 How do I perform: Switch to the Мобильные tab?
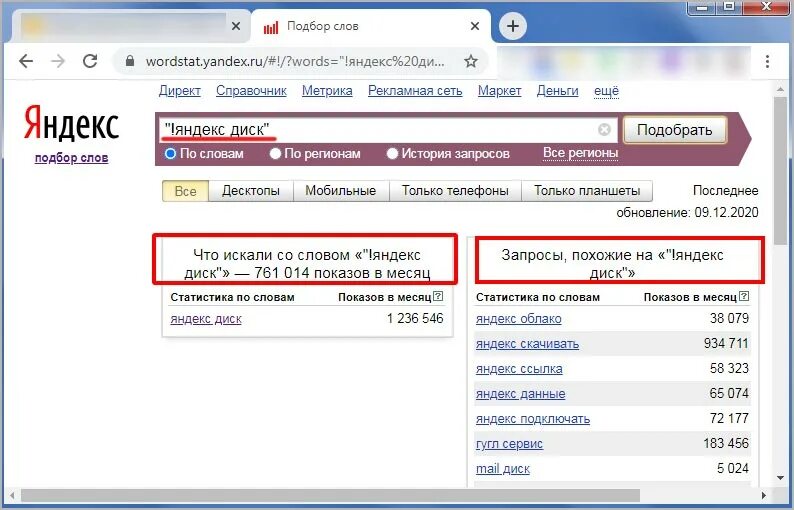[x=341, y=191]
